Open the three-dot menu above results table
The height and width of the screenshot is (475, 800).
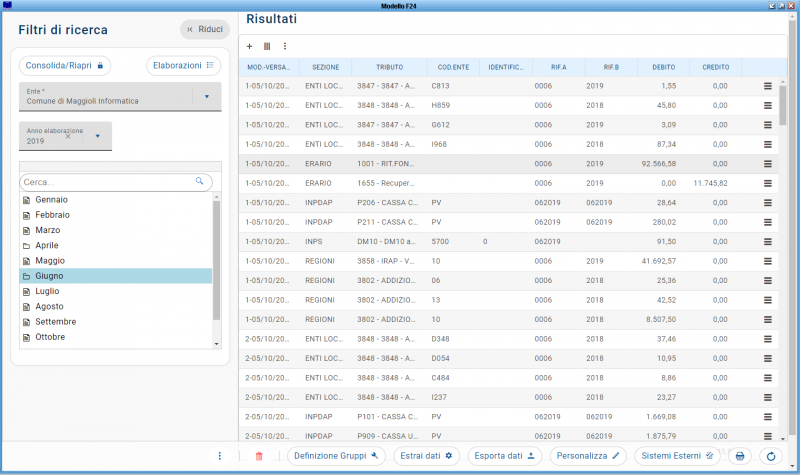point(285,46)
